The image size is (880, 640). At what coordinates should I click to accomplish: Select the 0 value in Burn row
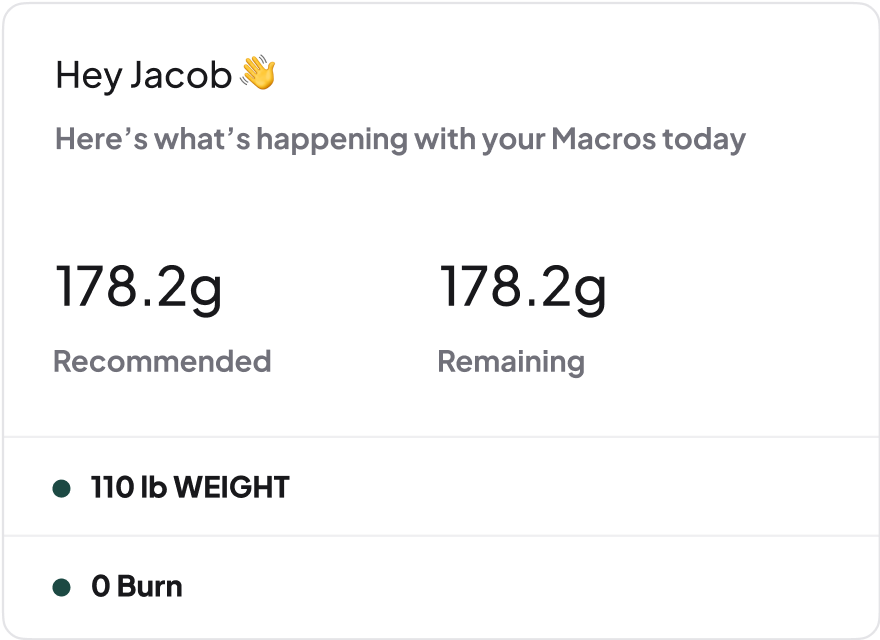[99, 587]
